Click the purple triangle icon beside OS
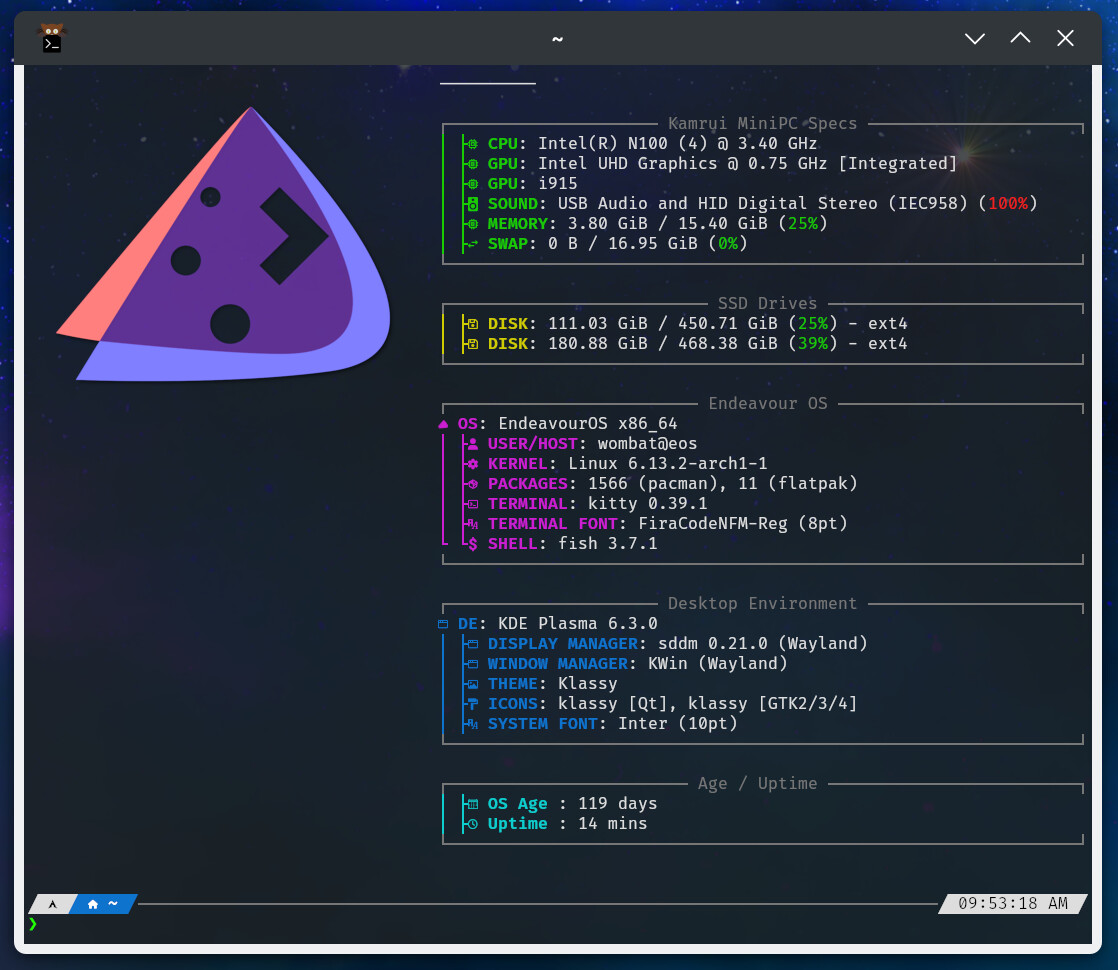This screenshot has height=970, width=1118. click(443, 424)
